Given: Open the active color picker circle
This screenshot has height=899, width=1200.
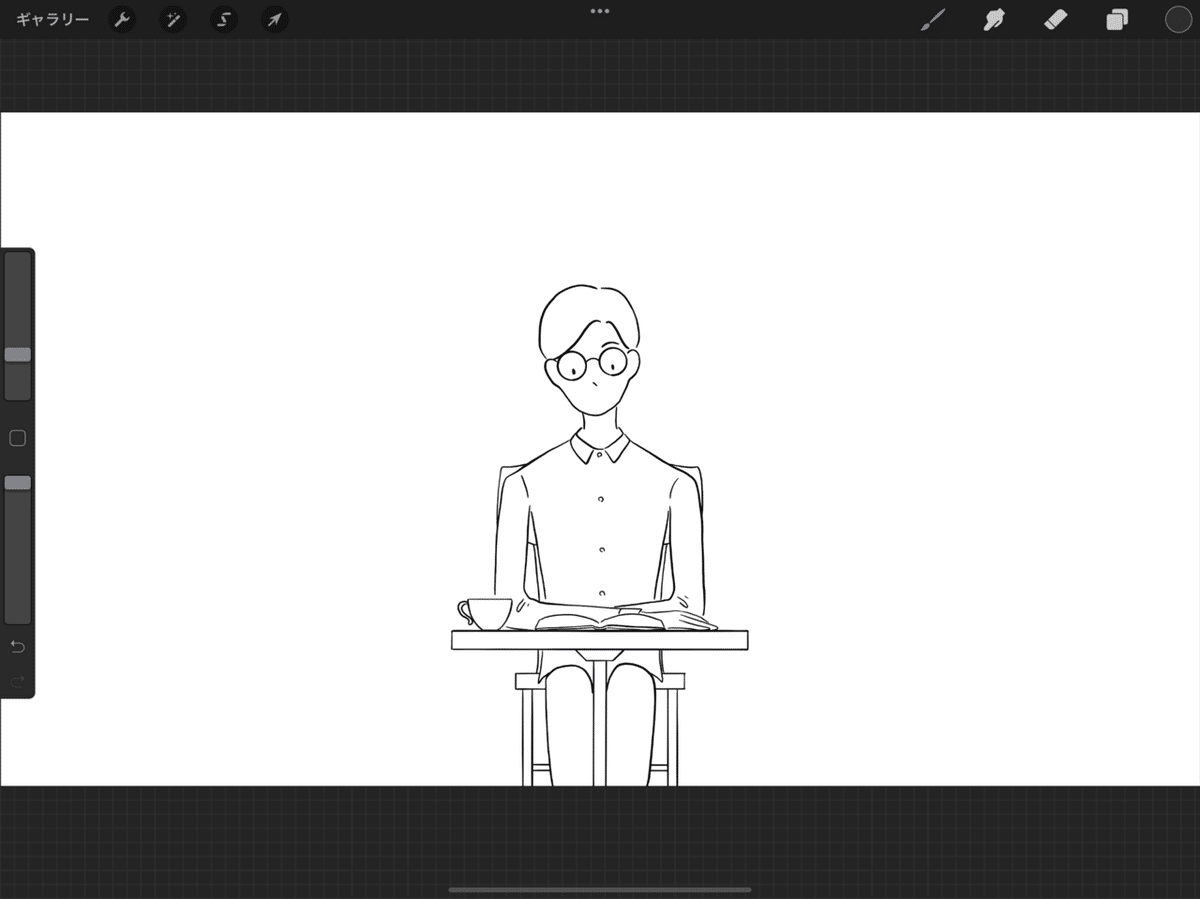Looking at the screenshot, I should 1178,20.
